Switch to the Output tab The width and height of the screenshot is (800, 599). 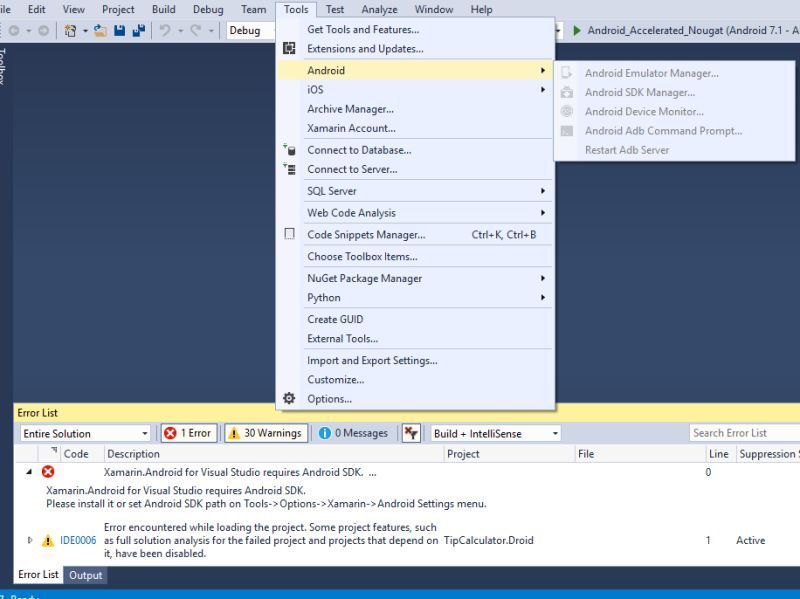point(85,575)
